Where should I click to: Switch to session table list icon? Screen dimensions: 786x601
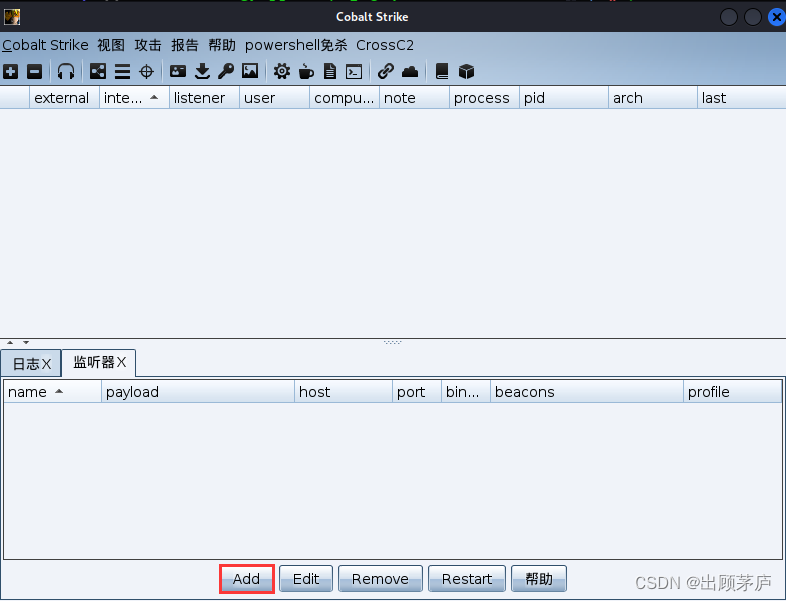(x=122, y=72)
